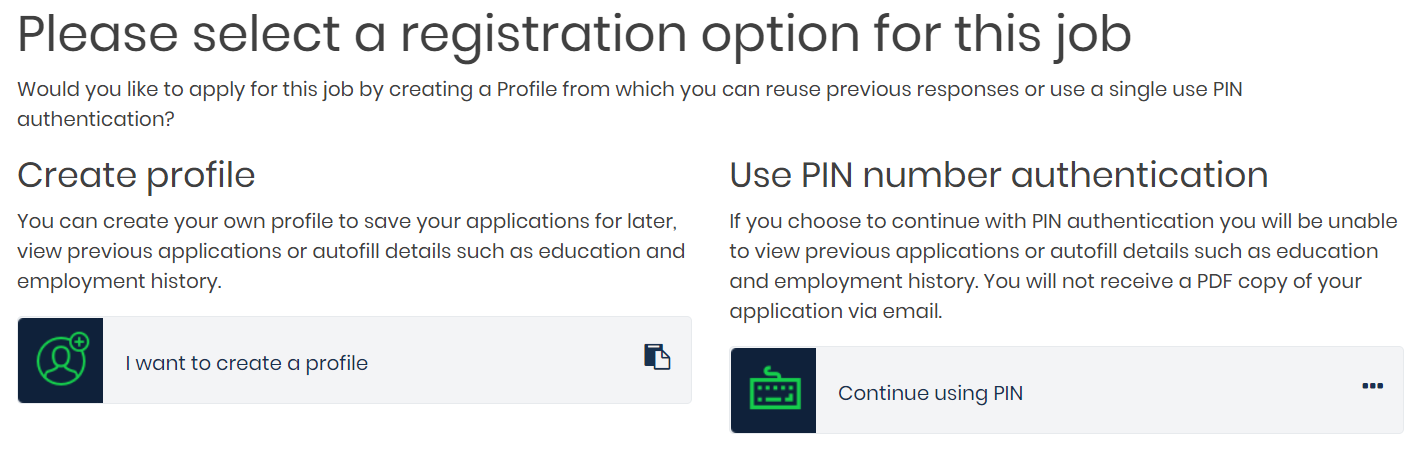Click the main "Please select a registration option" title
This screenshot has height=449, width=1421.
574,36
